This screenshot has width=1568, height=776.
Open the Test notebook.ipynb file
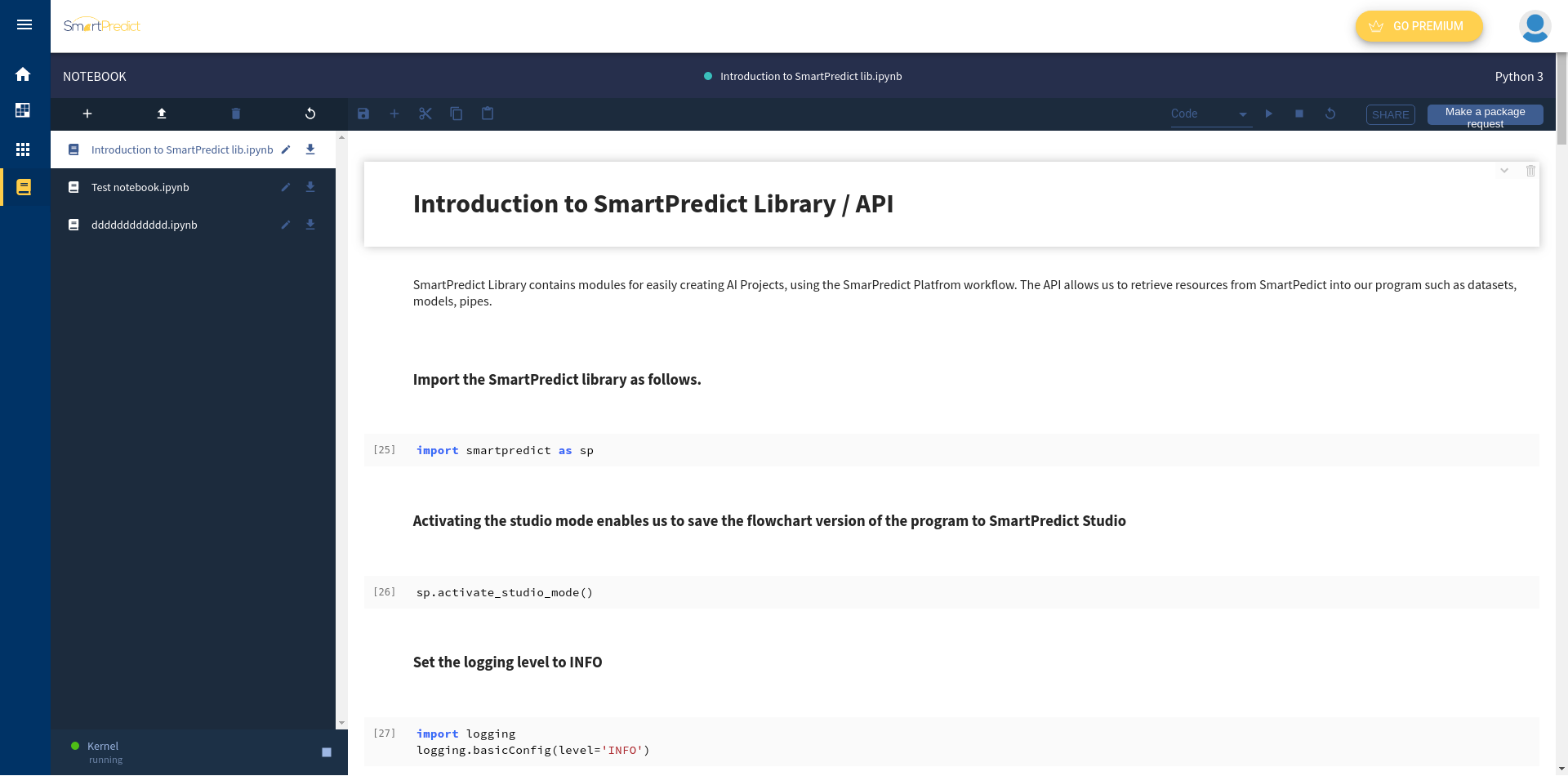pos(140,187)
